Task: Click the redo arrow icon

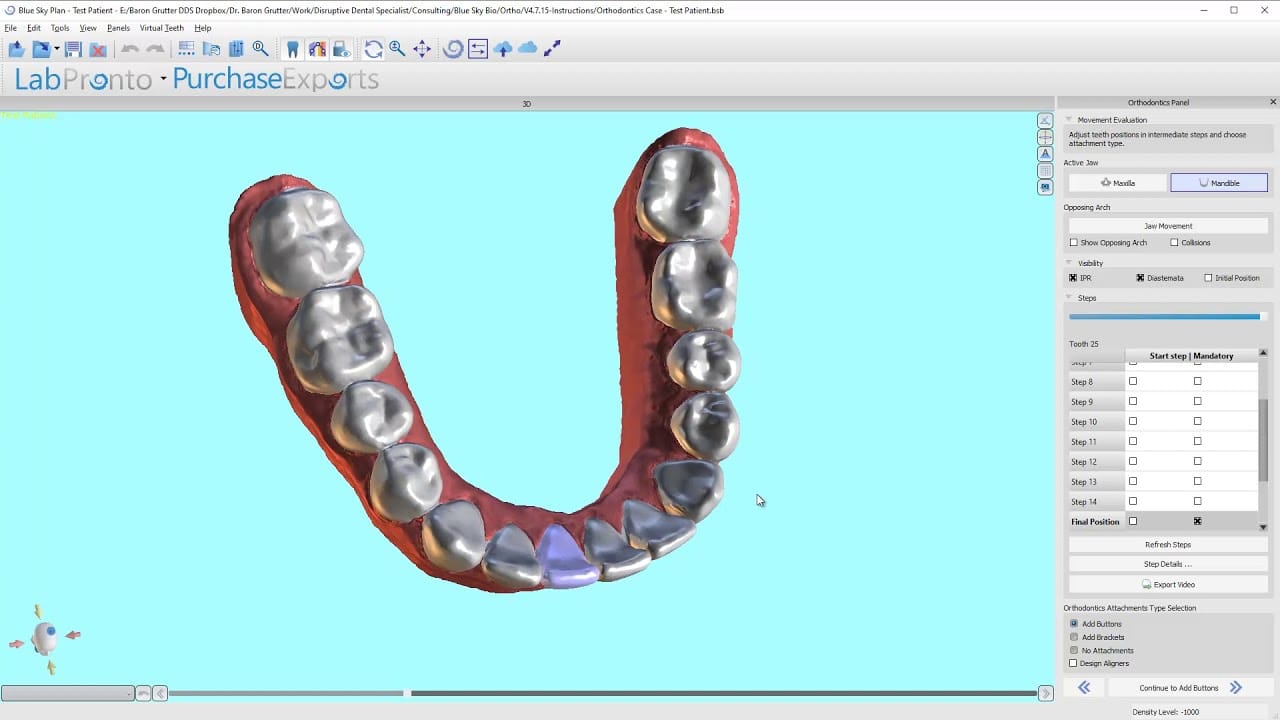Action: coord(155,49)
